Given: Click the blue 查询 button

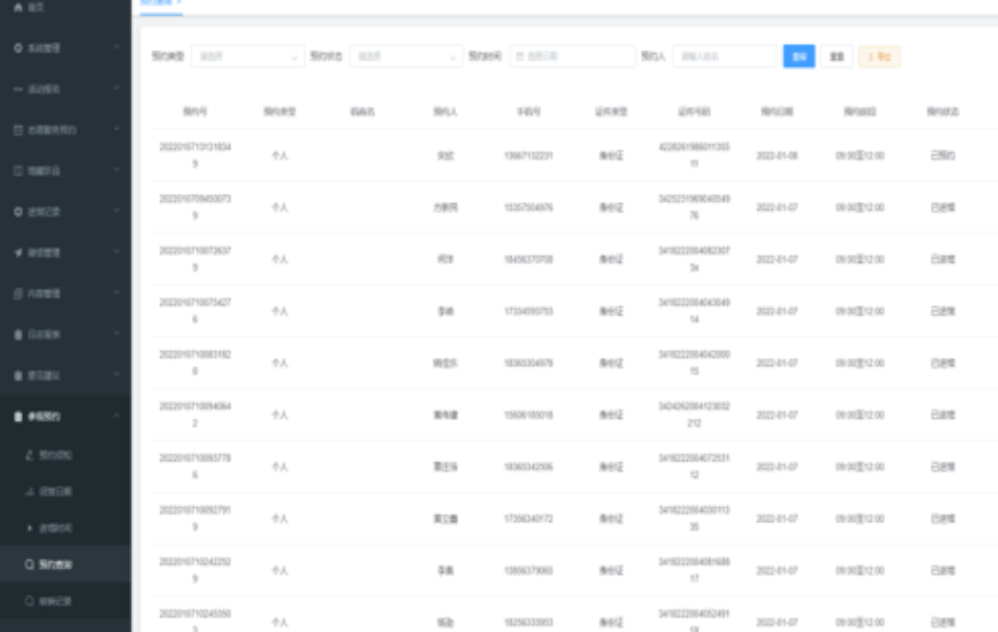Looking at the screenshot, I should pos(798,57).
